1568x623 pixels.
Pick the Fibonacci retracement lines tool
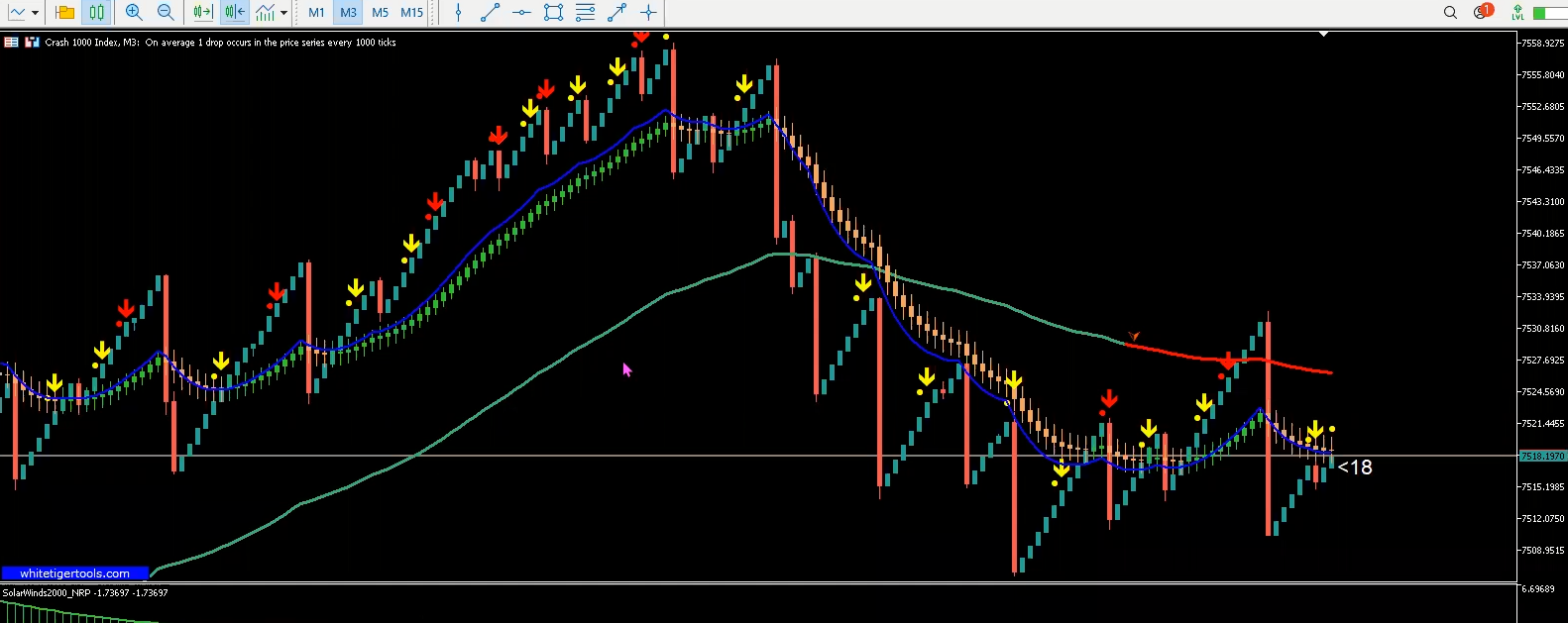tap(585, 13)
